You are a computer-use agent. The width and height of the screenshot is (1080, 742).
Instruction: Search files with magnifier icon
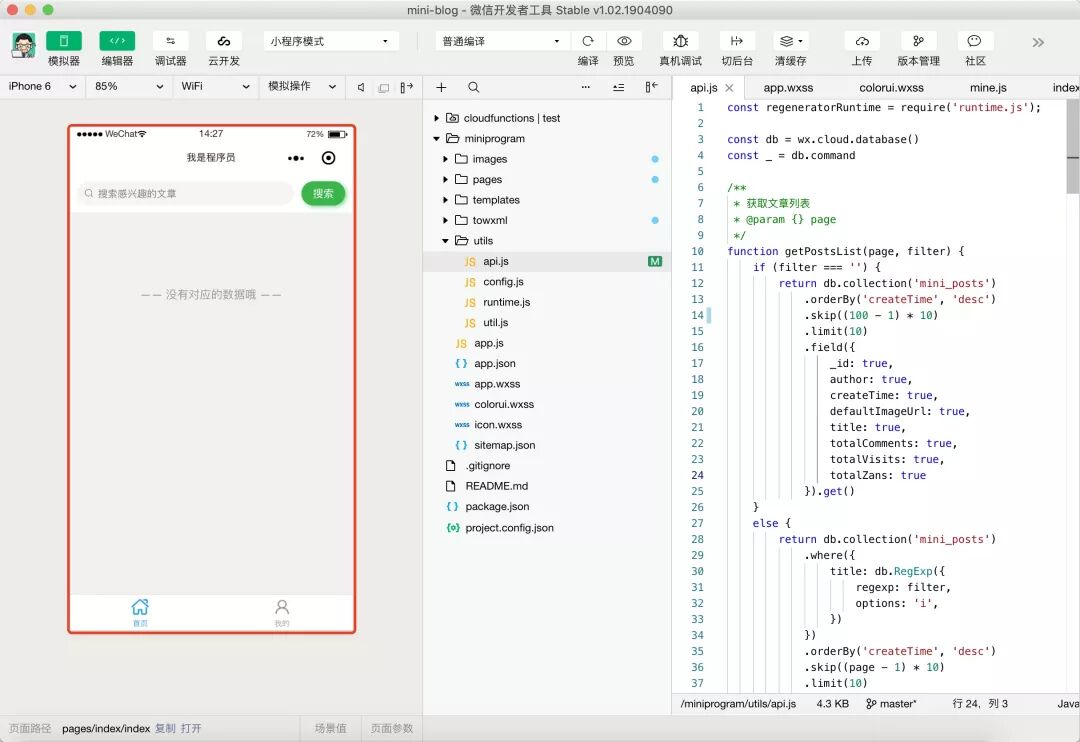[x=473, y=87]
